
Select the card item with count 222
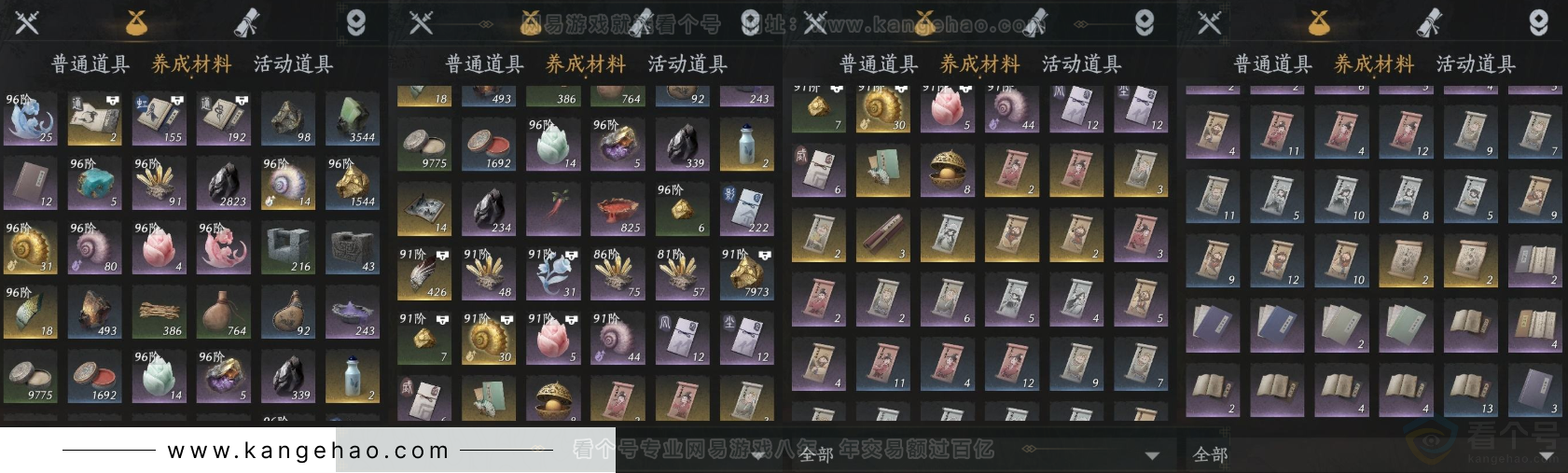pyautogui.click(x=746, y=209)
